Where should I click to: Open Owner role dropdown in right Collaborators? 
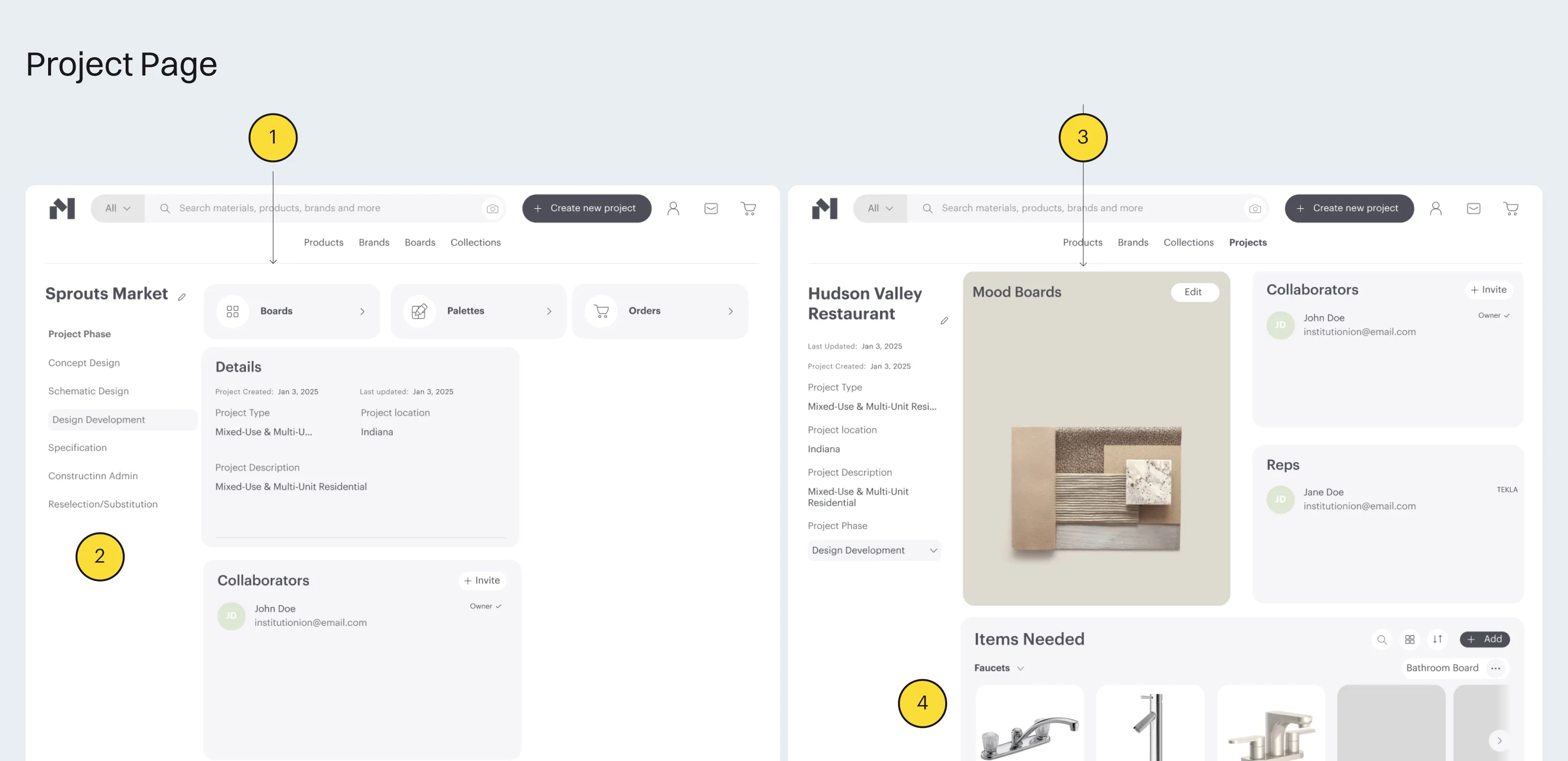click(1494, 315)
